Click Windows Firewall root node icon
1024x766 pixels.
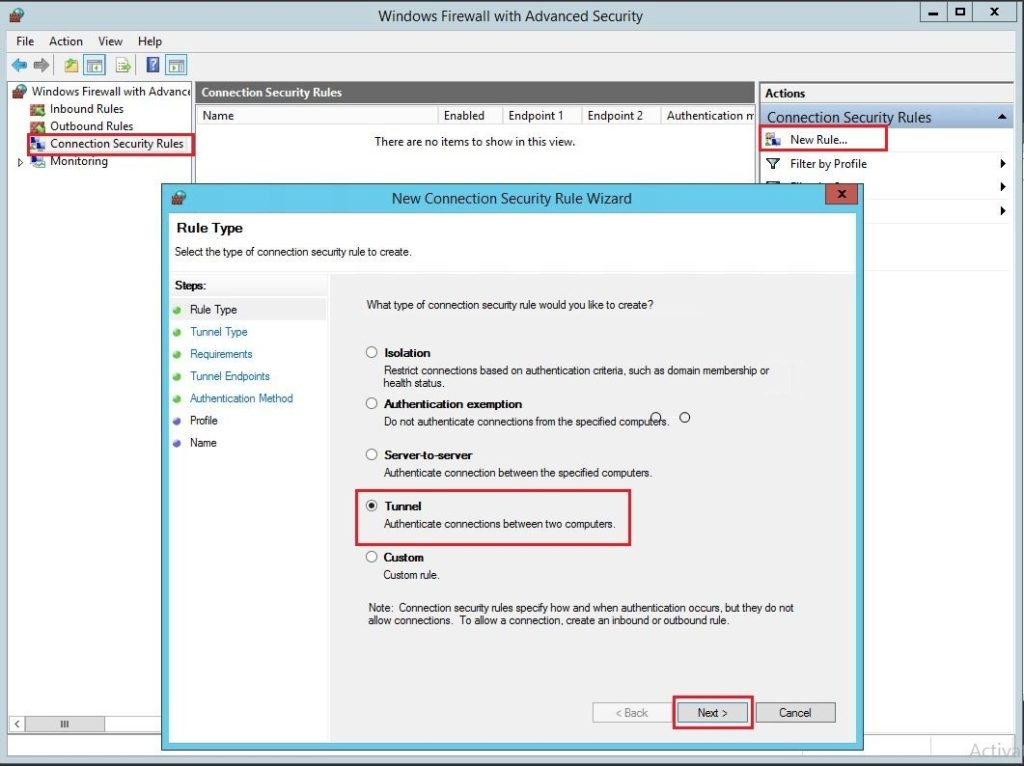click(20, 91)
